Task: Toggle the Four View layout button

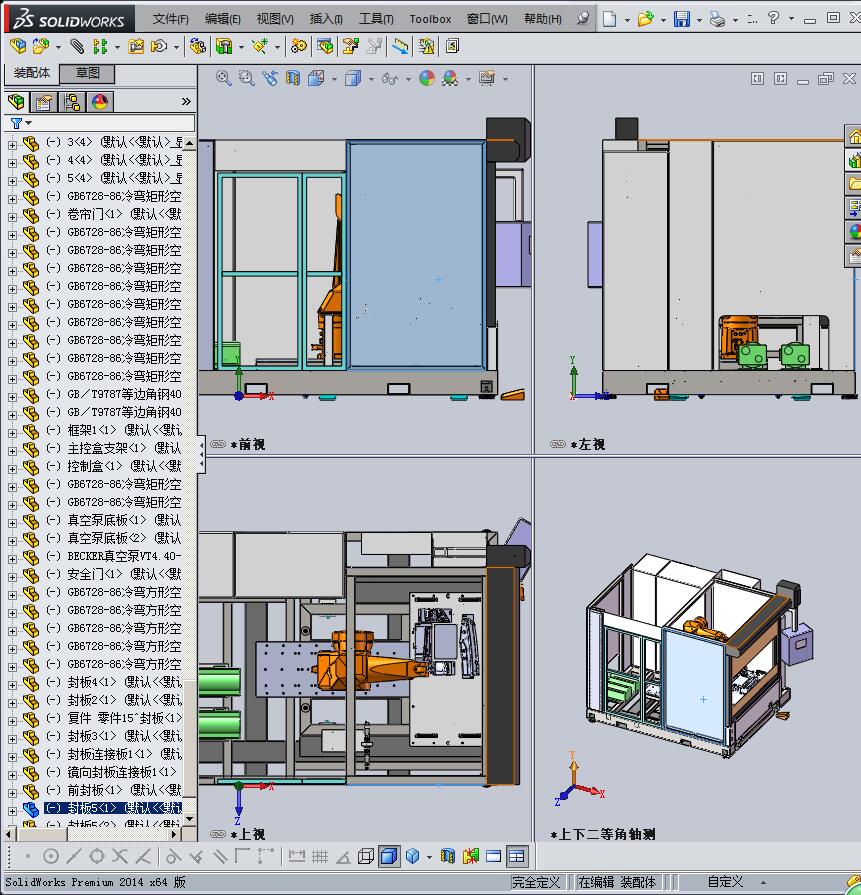Action: click(516, 856)
